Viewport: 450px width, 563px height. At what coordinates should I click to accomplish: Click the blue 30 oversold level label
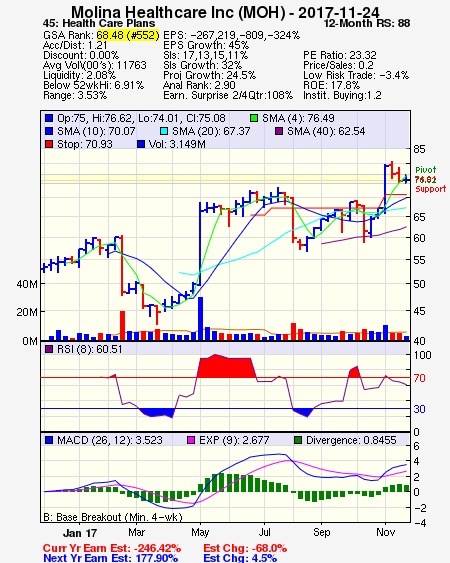[x=419, y=409]
